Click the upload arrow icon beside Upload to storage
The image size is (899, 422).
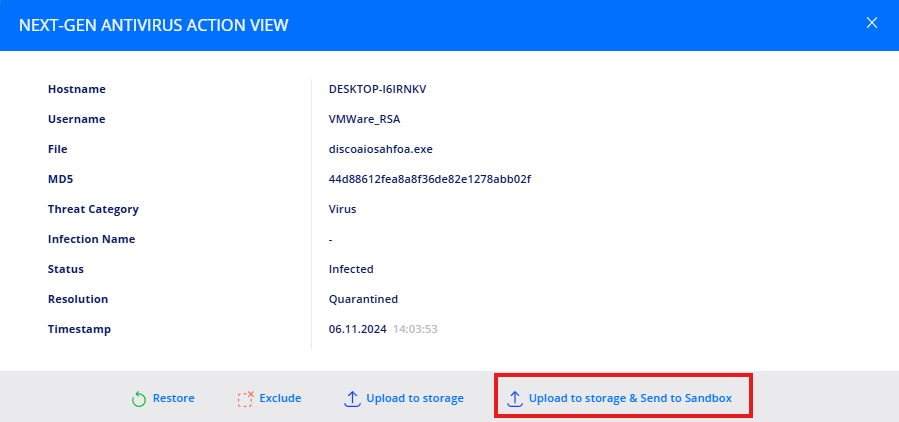click(x=352, y=399)
